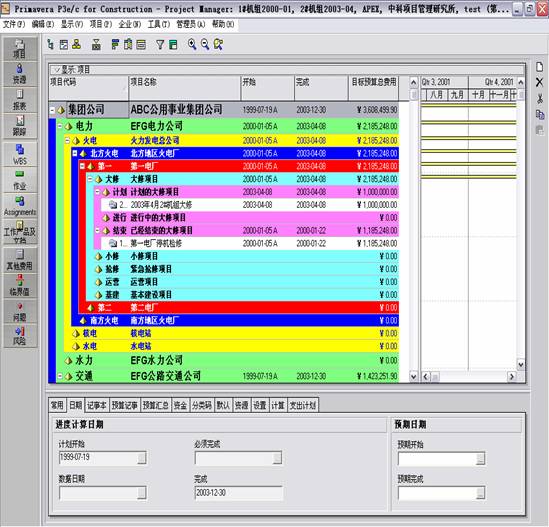Open the 其他费用 (Expenses) sidebar icon
This screenshot has width=549, height=527.
(20, 260)
